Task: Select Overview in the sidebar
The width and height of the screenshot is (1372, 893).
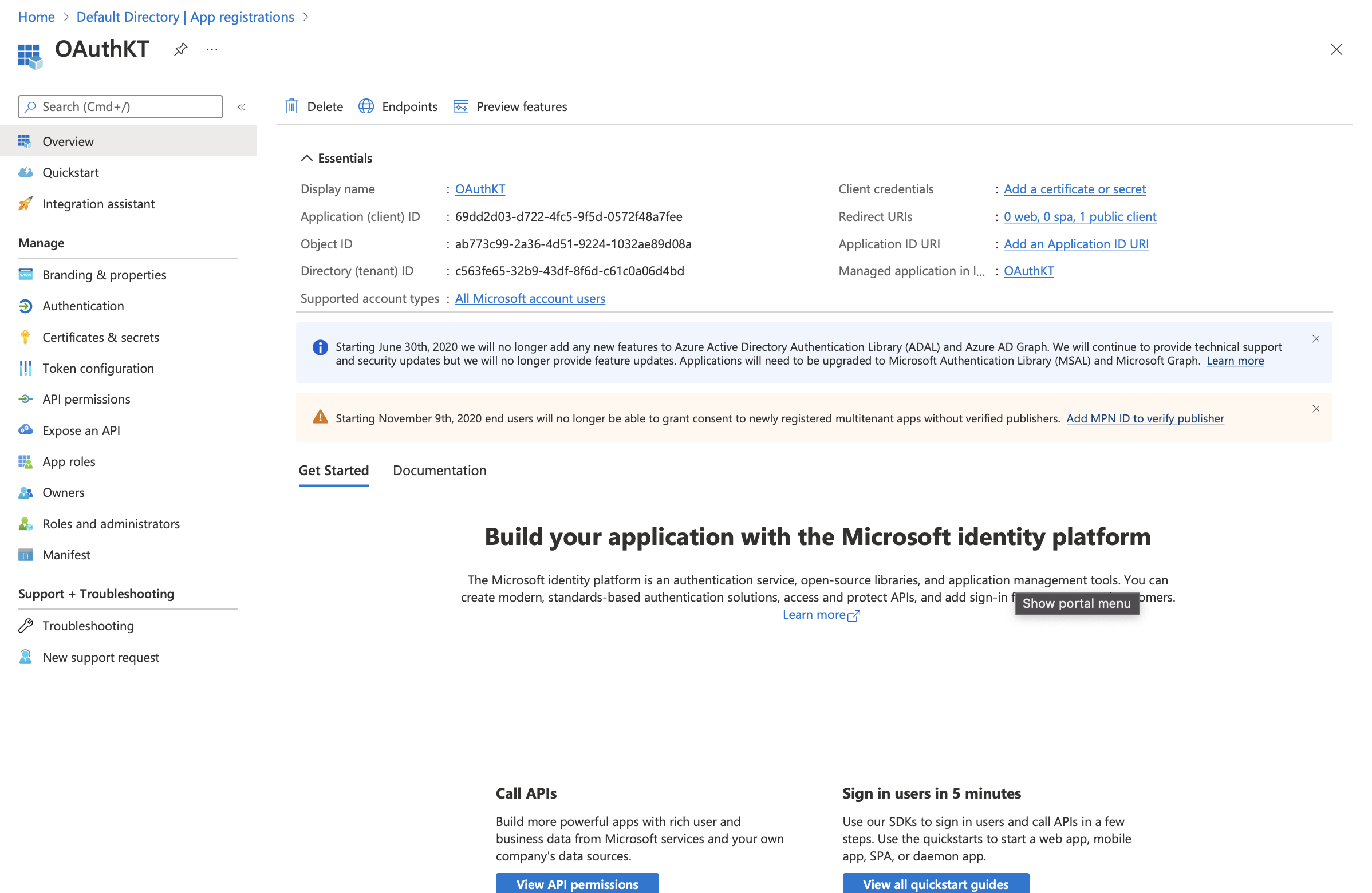Action: [128, 141]
